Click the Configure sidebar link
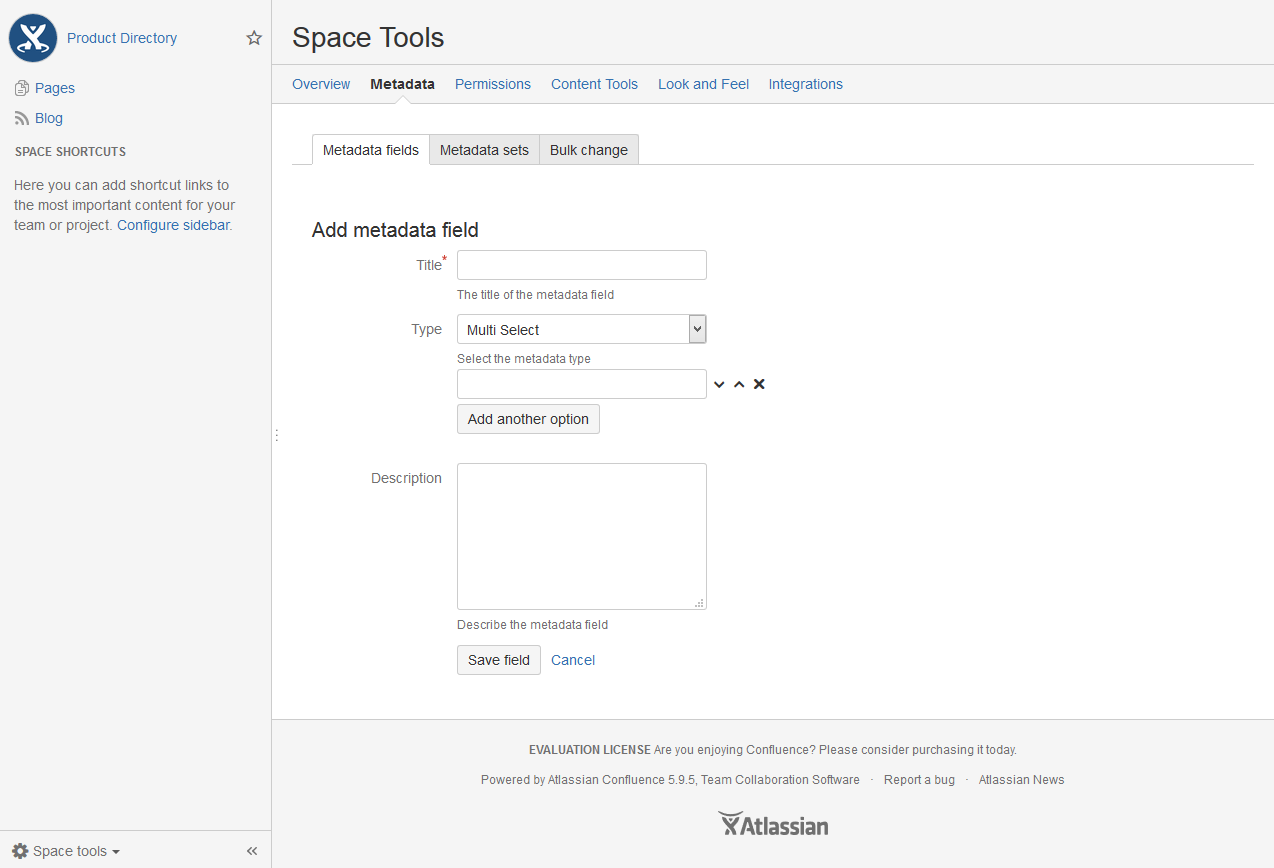This screenshot has height=868, width=1274. point(173,225)
